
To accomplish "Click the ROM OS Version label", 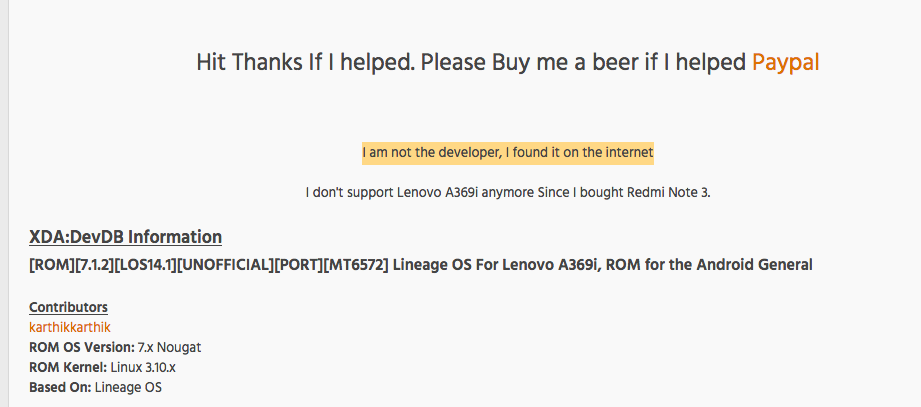I will point(82,347).
